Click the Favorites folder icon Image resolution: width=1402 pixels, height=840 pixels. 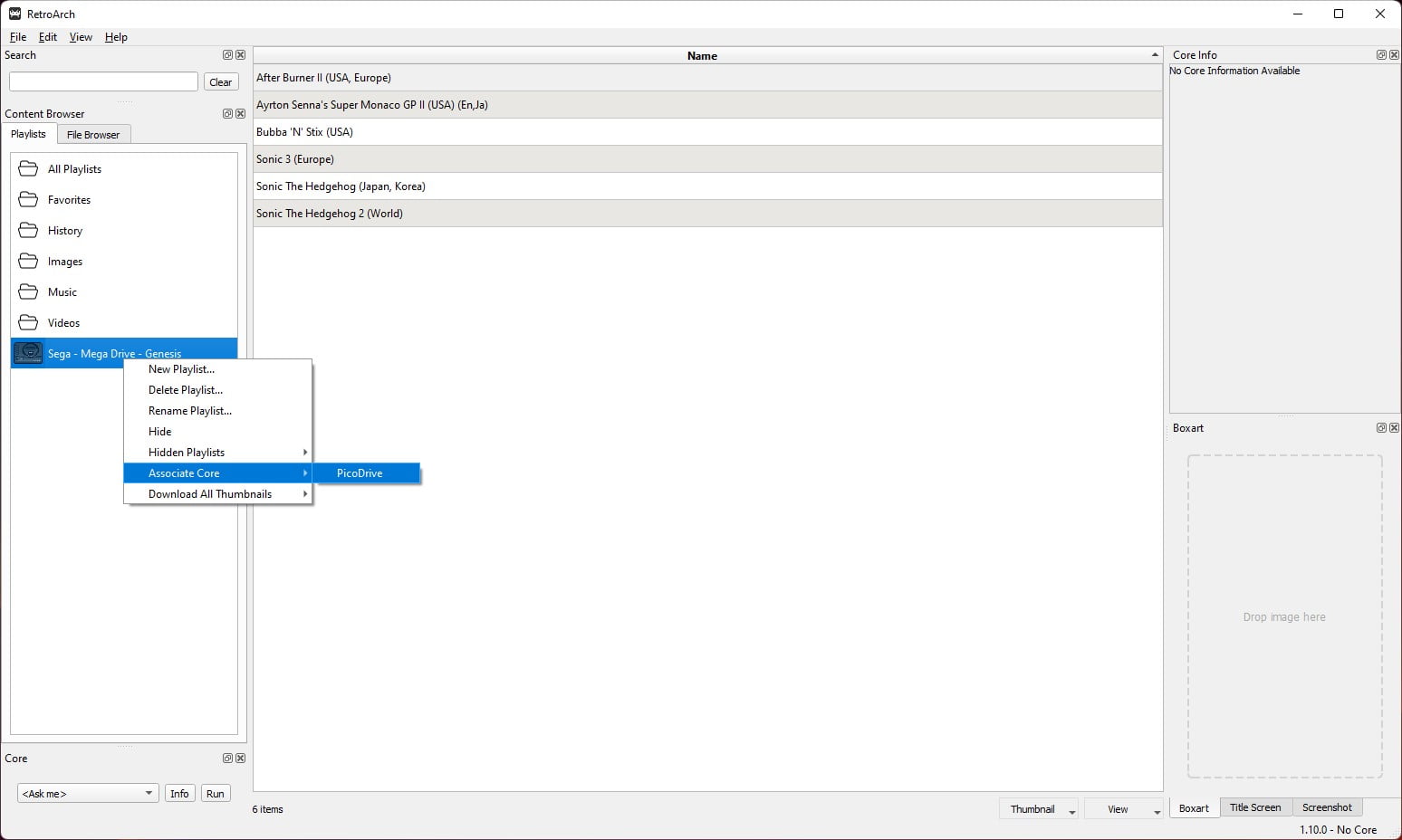[29, 200]
